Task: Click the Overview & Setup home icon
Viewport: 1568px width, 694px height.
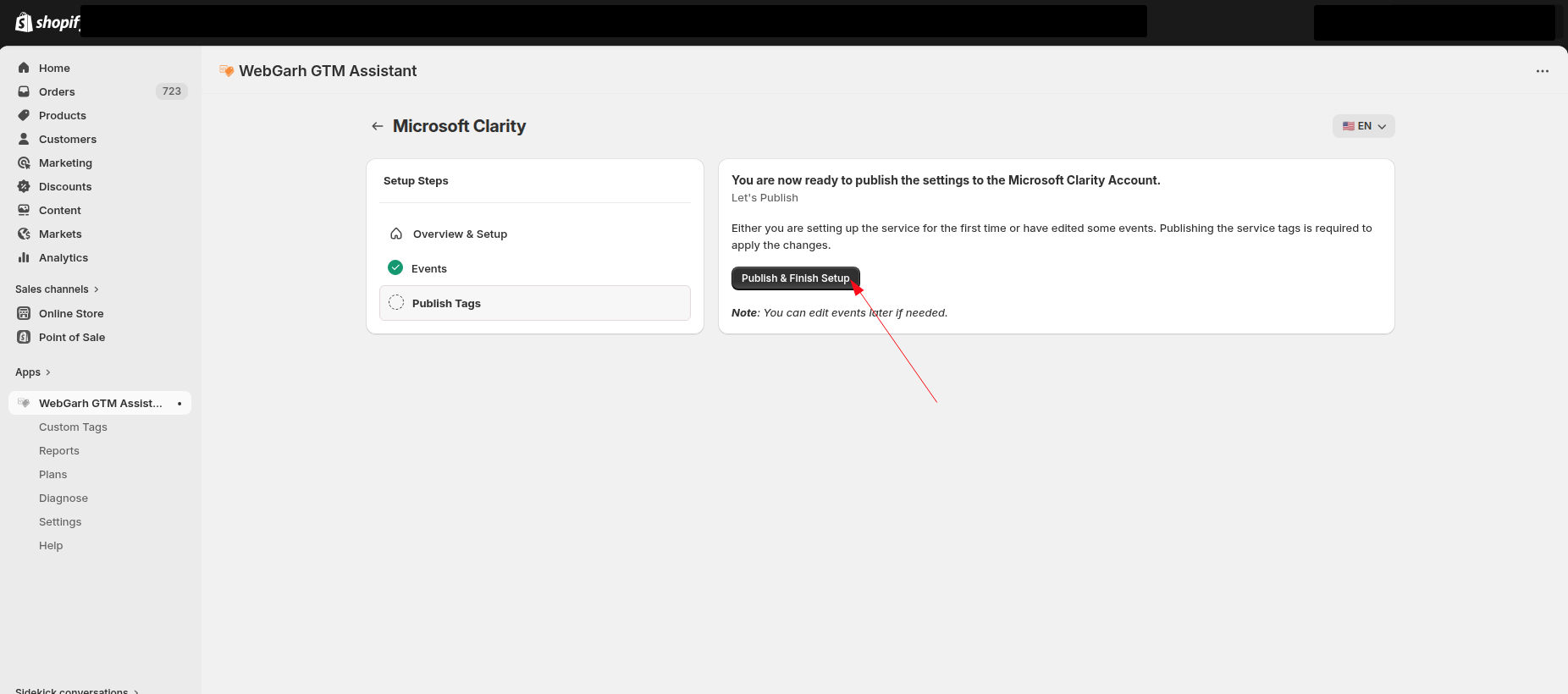Action: click(x=396, y=234)
